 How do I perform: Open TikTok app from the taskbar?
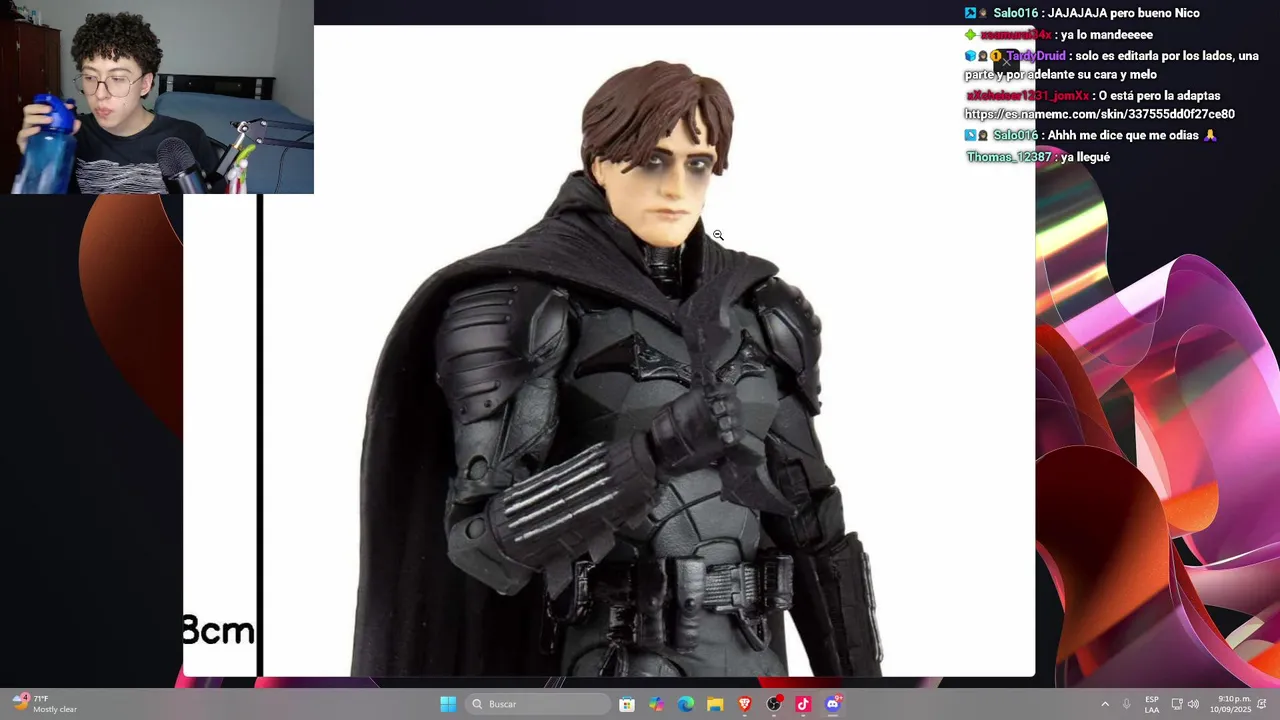(803, 704)
